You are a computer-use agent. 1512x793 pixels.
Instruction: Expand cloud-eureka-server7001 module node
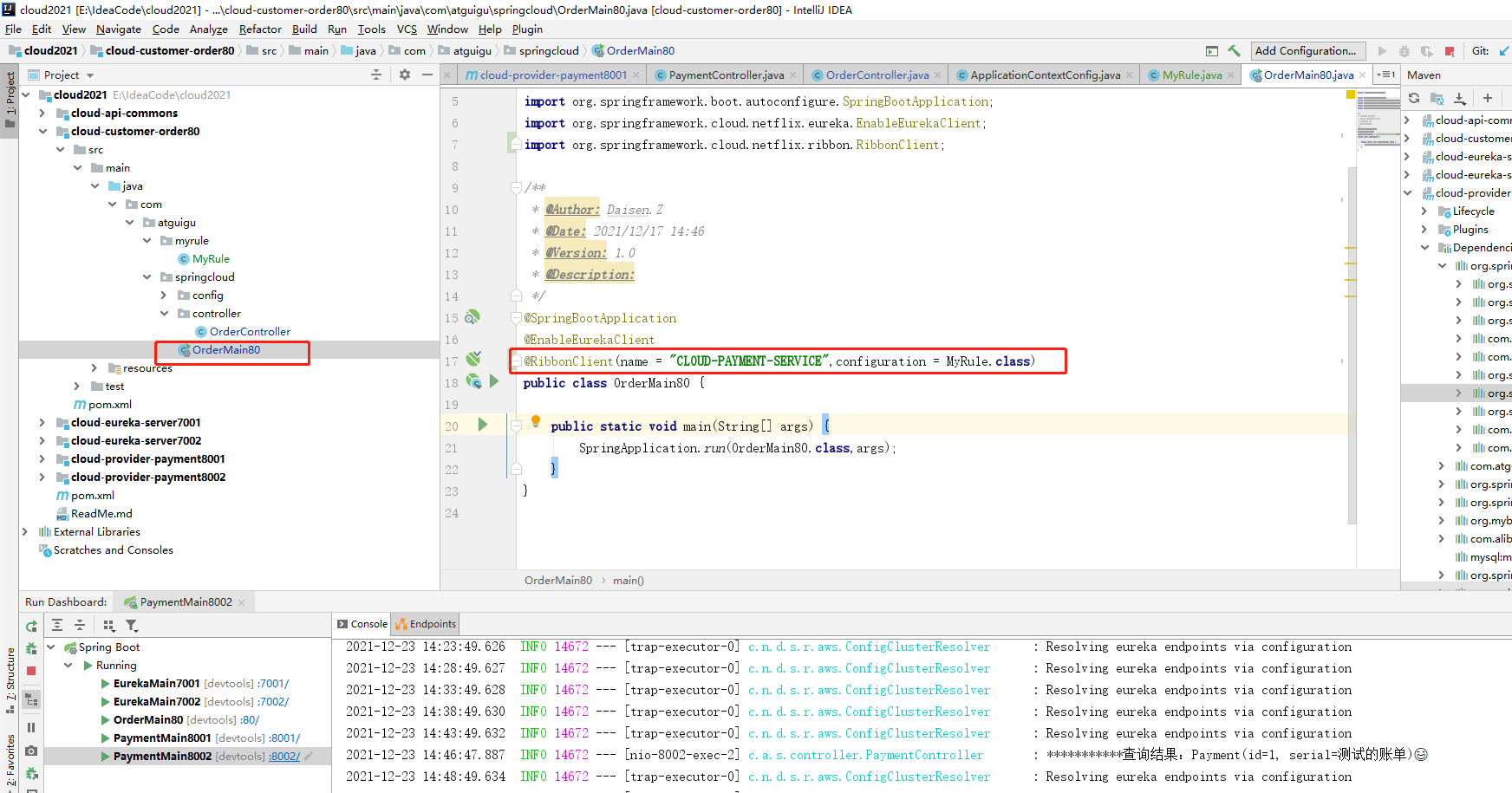pyautogui.click(x=42, y=423)
